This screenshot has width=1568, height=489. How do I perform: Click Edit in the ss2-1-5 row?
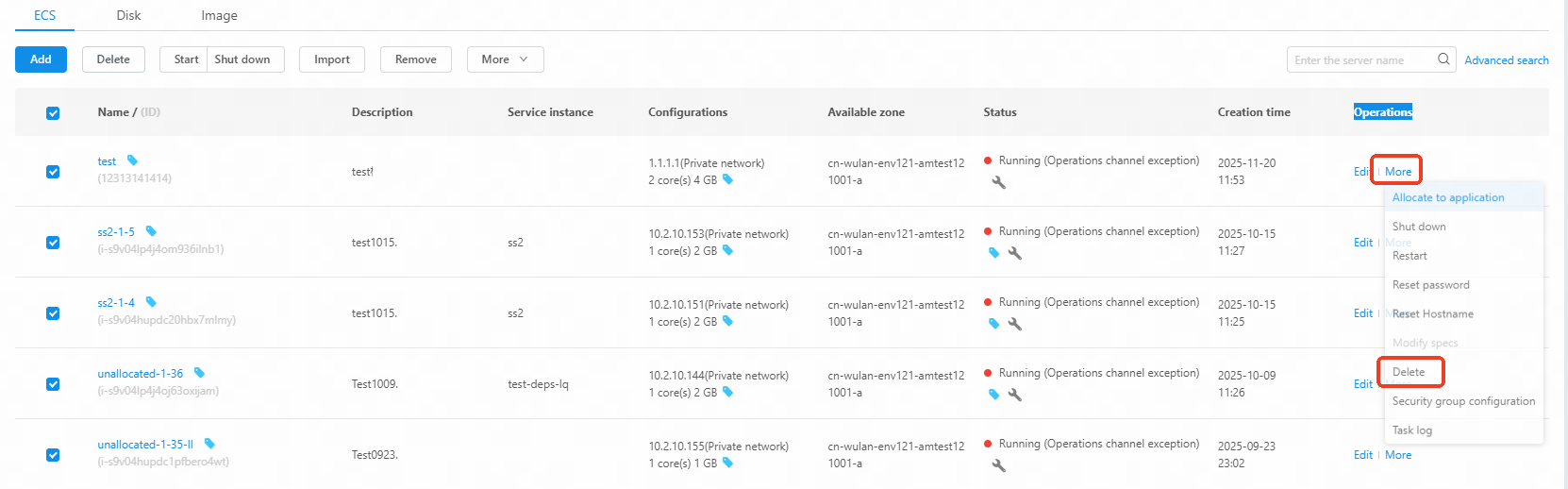tap(1363, 243)
